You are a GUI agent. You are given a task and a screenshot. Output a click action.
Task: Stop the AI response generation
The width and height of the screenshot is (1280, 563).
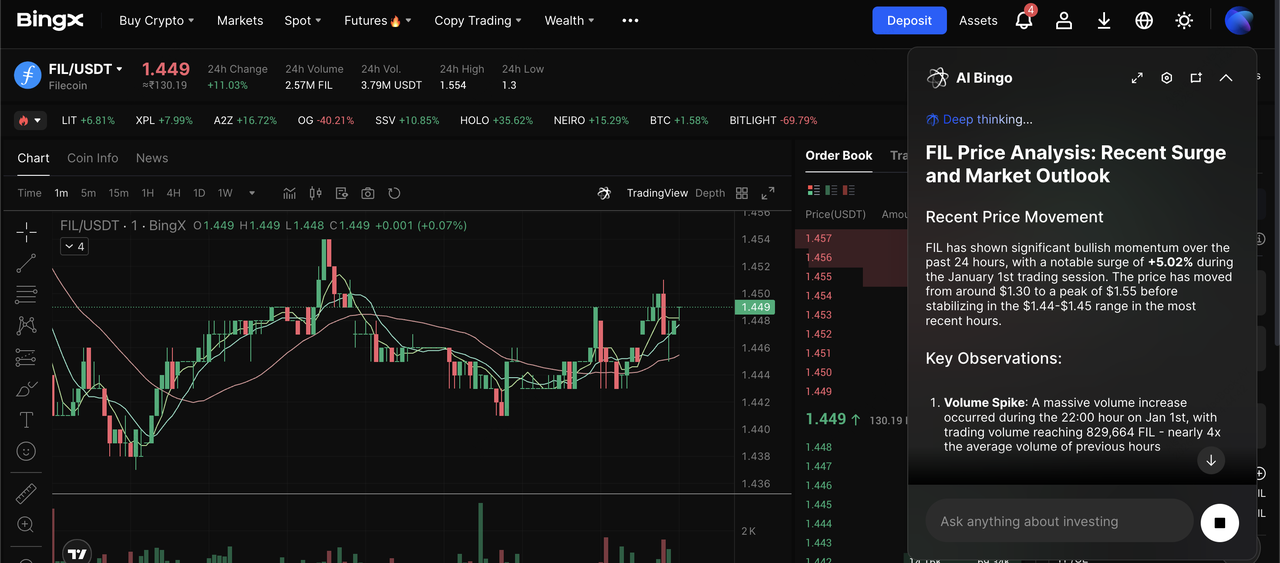(x=1219, y=522)
